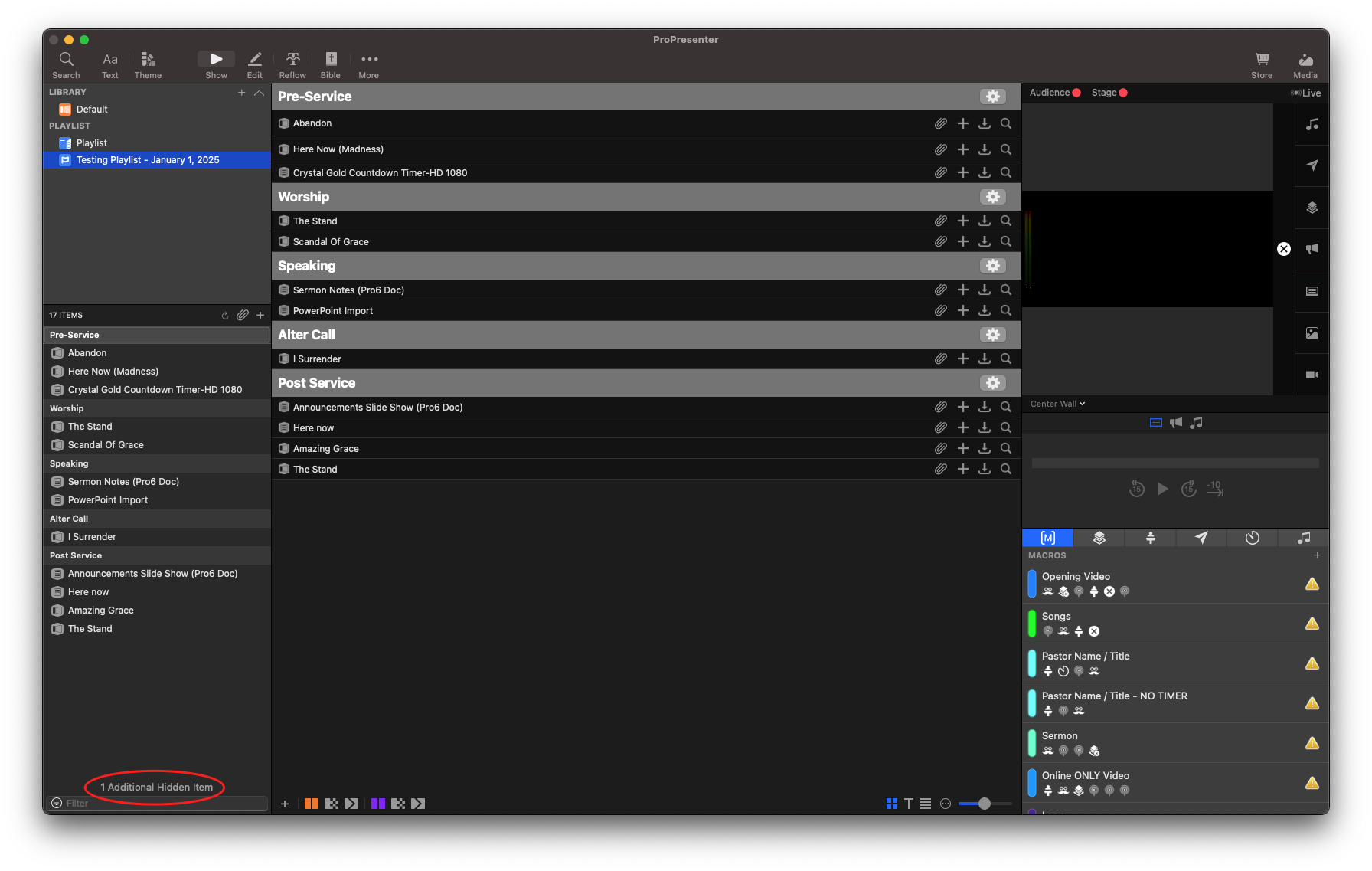Open the Search tool in toolbar
The height and width of the screenshot is (871, 1372).
coord(66,65)
